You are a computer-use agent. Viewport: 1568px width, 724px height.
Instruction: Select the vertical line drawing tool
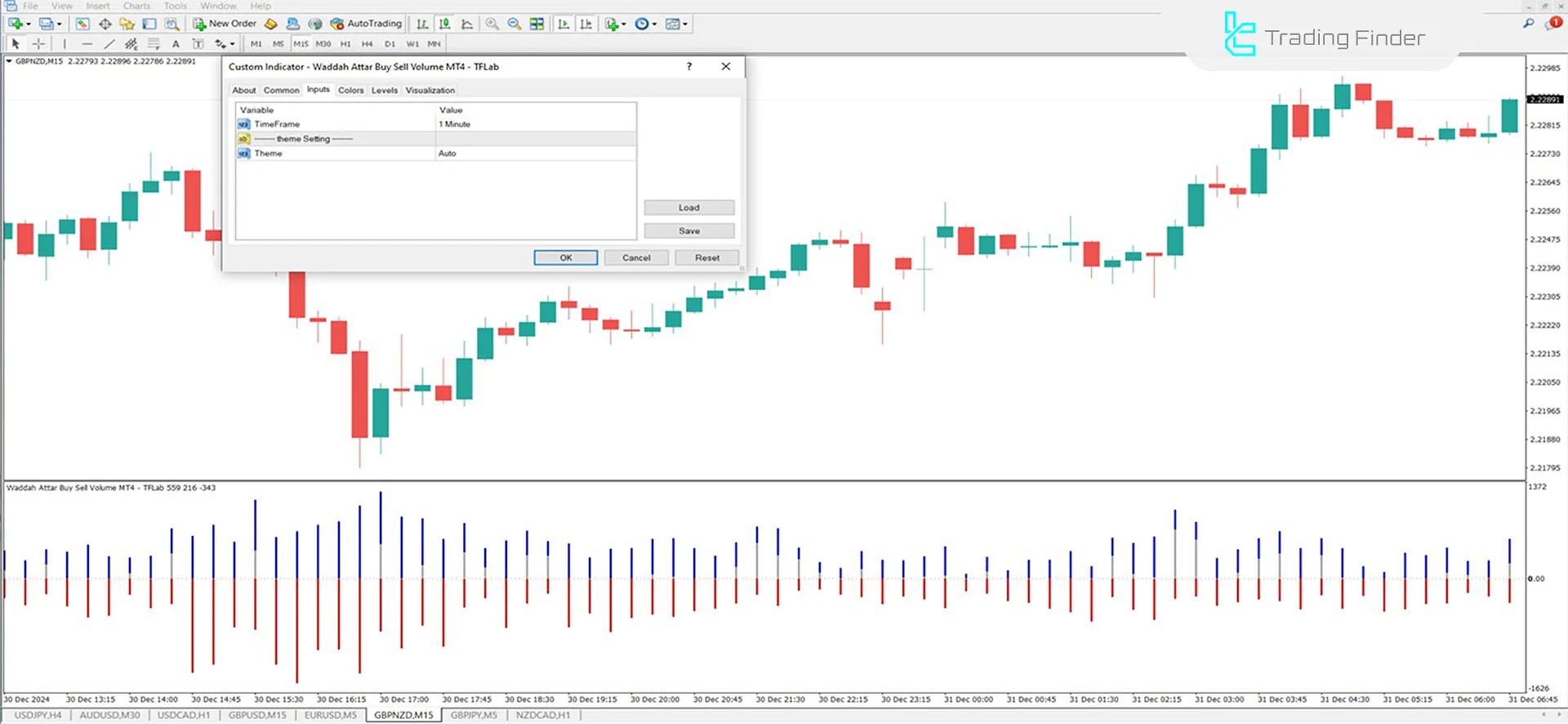coord(65,44)
